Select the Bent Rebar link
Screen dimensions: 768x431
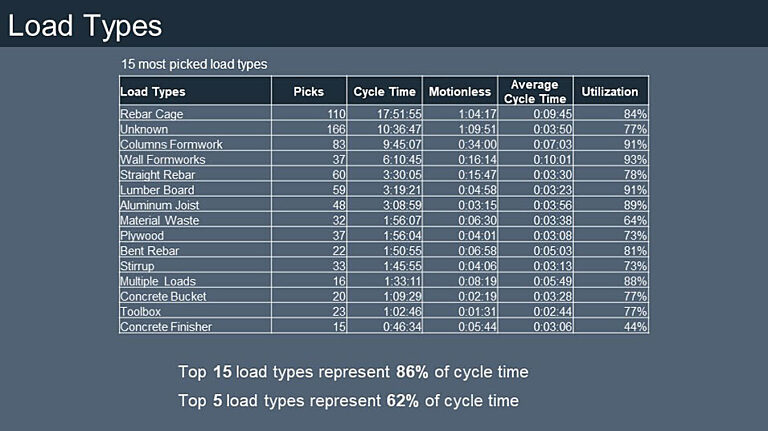(x=149, y=251)
